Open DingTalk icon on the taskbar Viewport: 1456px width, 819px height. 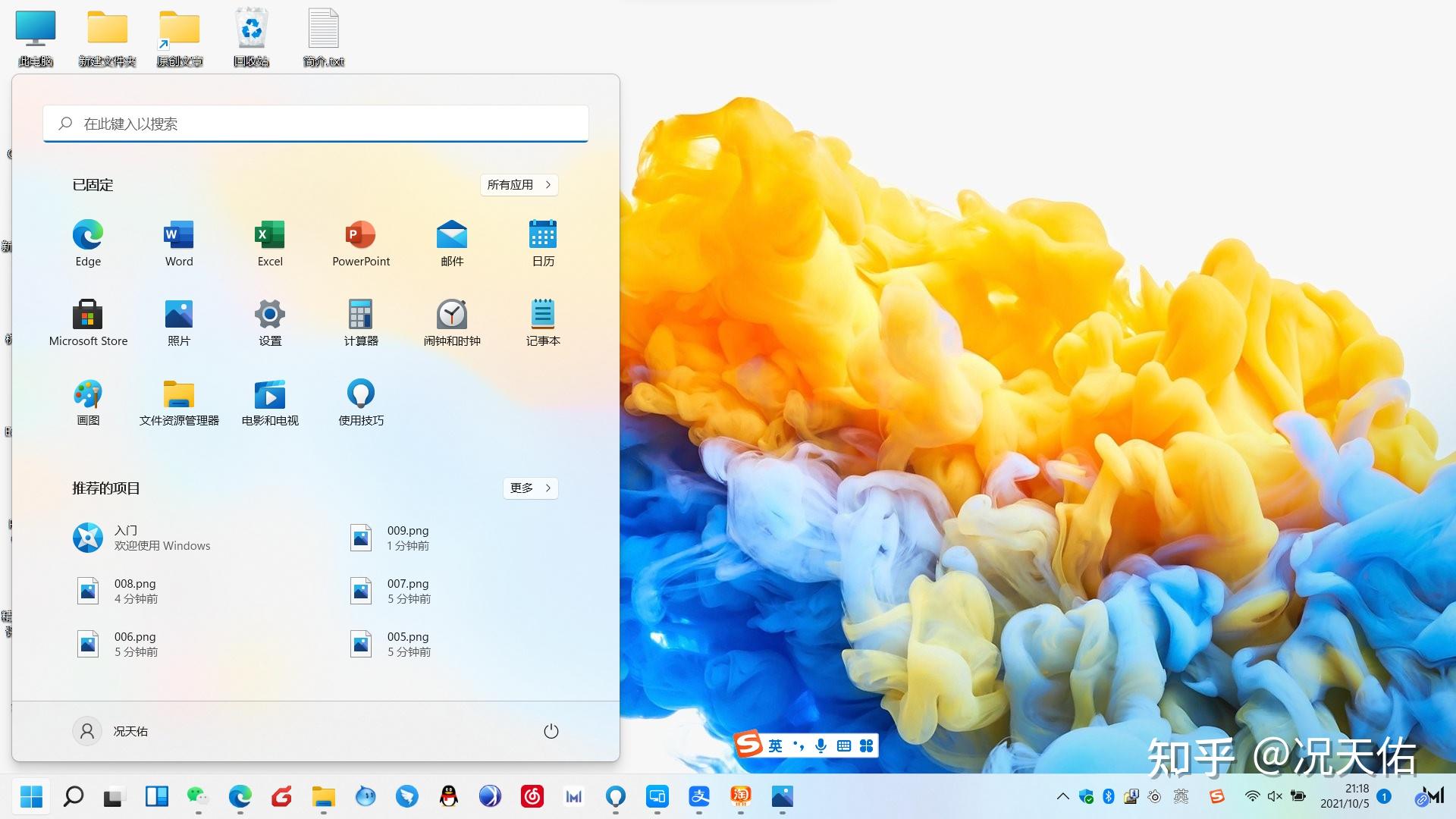pyautogui.click(x=407, y=796)
